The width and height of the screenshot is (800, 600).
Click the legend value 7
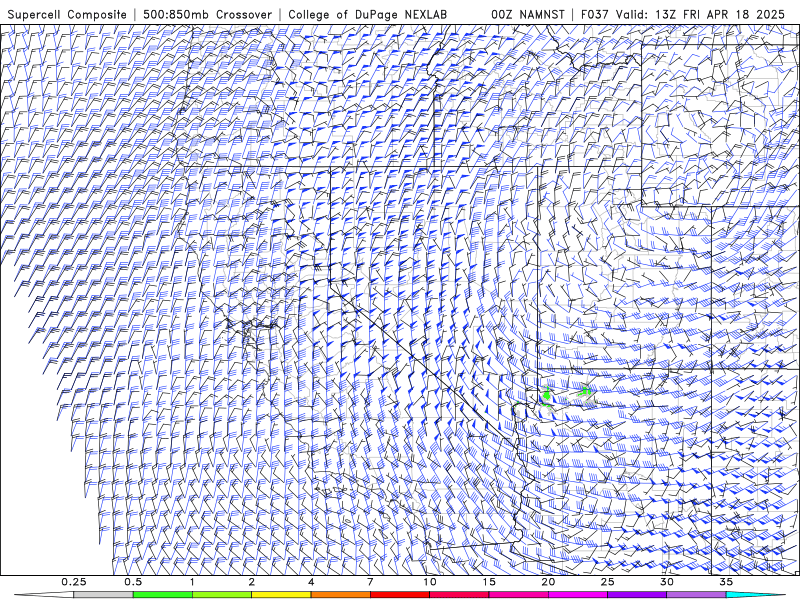pyautogui.click(x=370, y=582)
